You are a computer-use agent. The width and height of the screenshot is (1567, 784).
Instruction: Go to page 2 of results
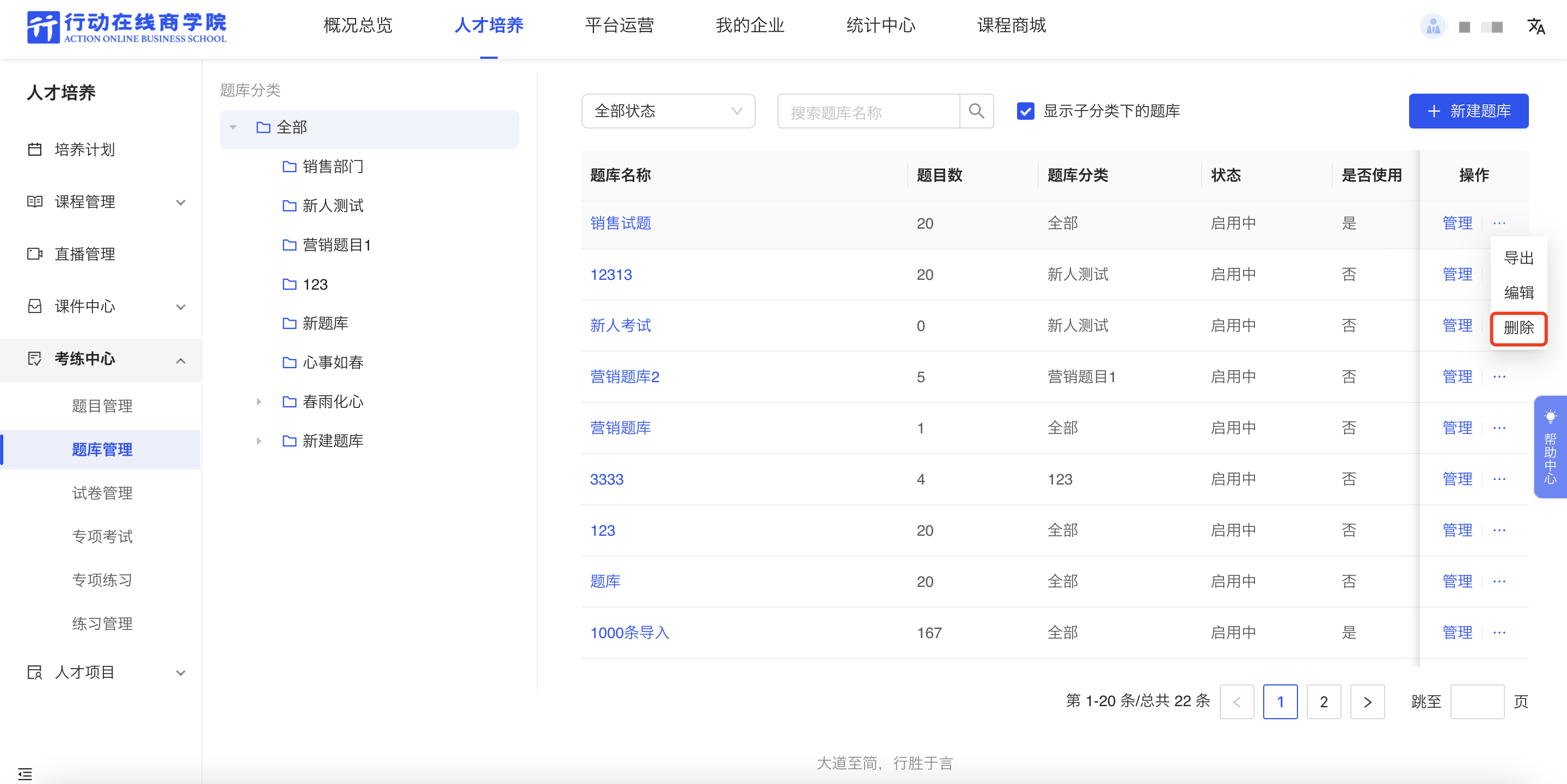[x=1324, y=701]
